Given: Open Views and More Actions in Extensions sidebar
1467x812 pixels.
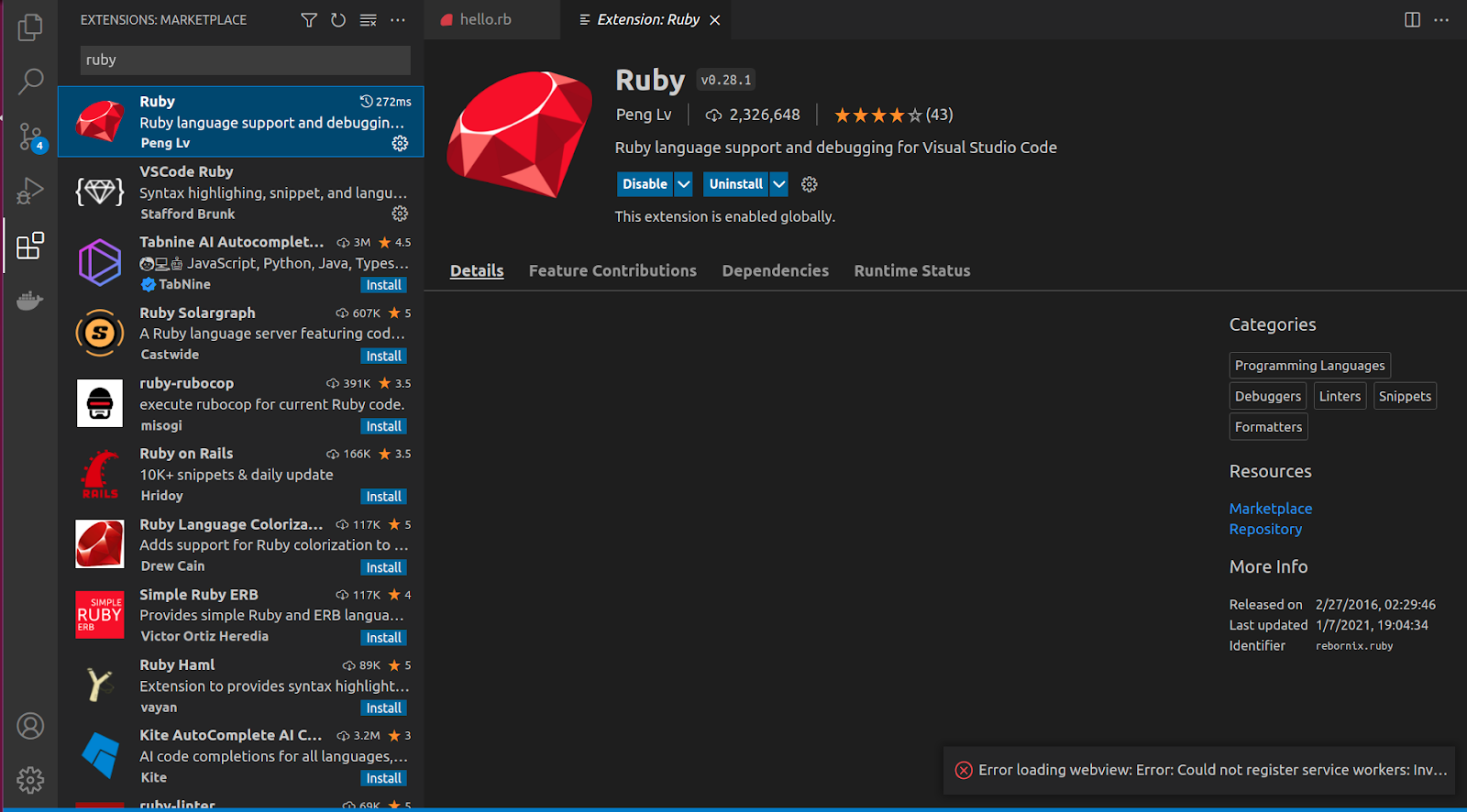Looking at the screenshot, I should [397, 20].
